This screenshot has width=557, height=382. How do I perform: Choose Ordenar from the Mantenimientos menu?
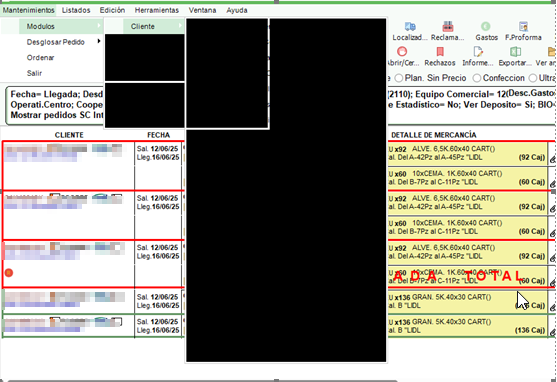pyautogui.click(x=40, y=58)
